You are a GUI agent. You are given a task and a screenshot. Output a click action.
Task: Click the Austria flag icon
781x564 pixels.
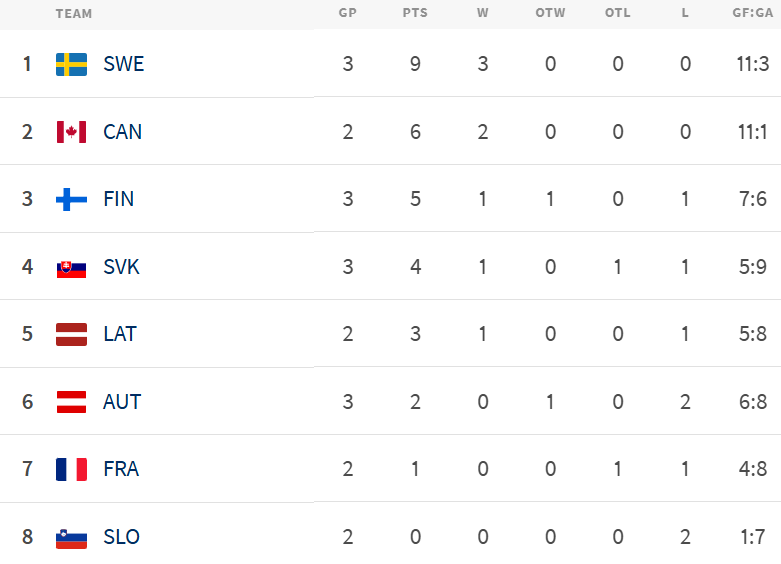71,402
